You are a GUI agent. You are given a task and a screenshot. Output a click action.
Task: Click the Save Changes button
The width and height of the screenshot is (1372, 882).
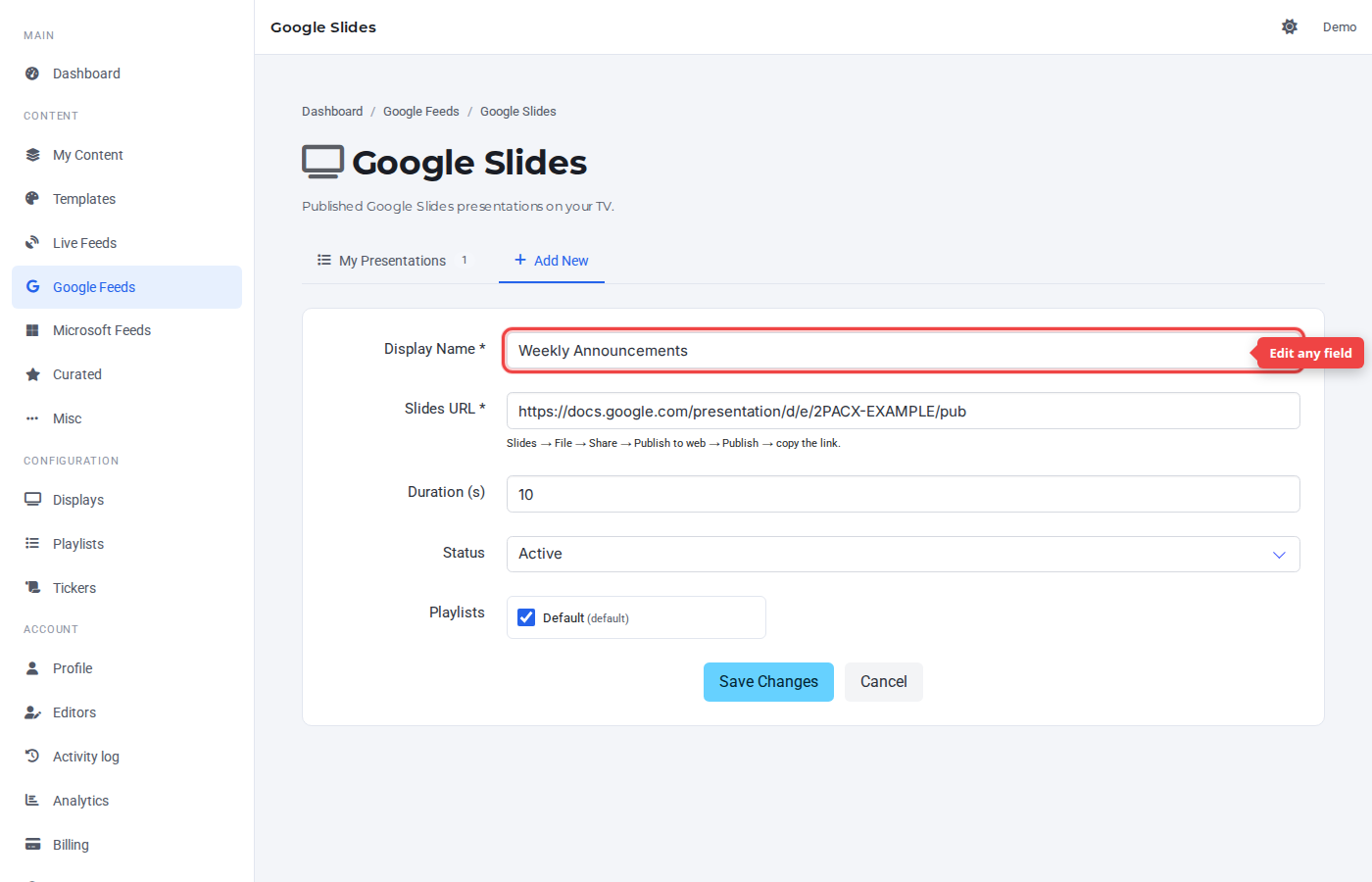pos(768,682)
